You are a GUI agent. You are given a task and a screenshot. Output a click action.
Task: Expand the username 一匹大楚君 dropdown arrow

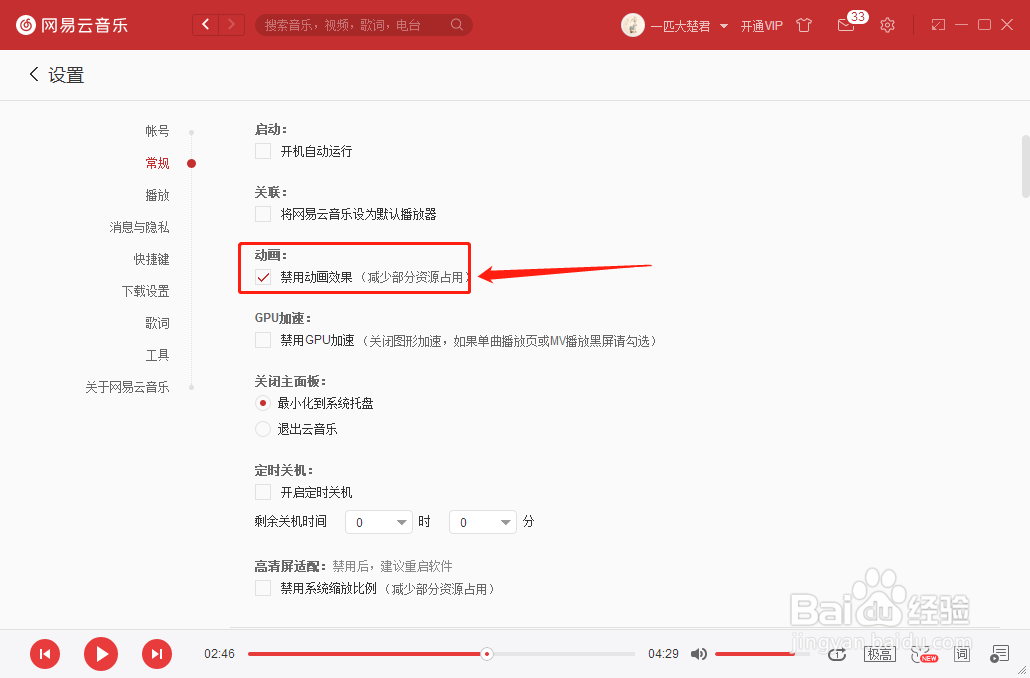(724, 26)
